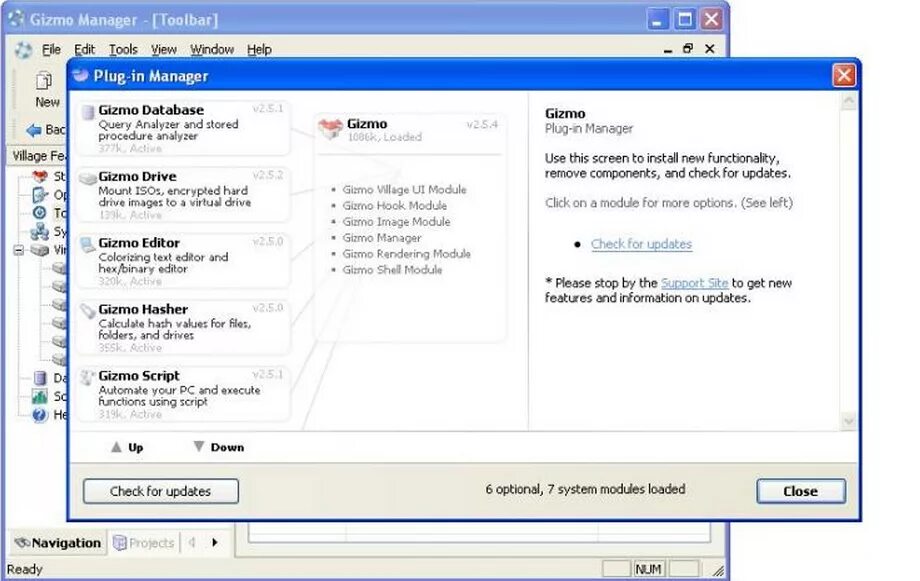The image size is (920, 581).
Task: Click the blue question mark Help tree icon
Action: pyautogui.click(x=39, y=414)
